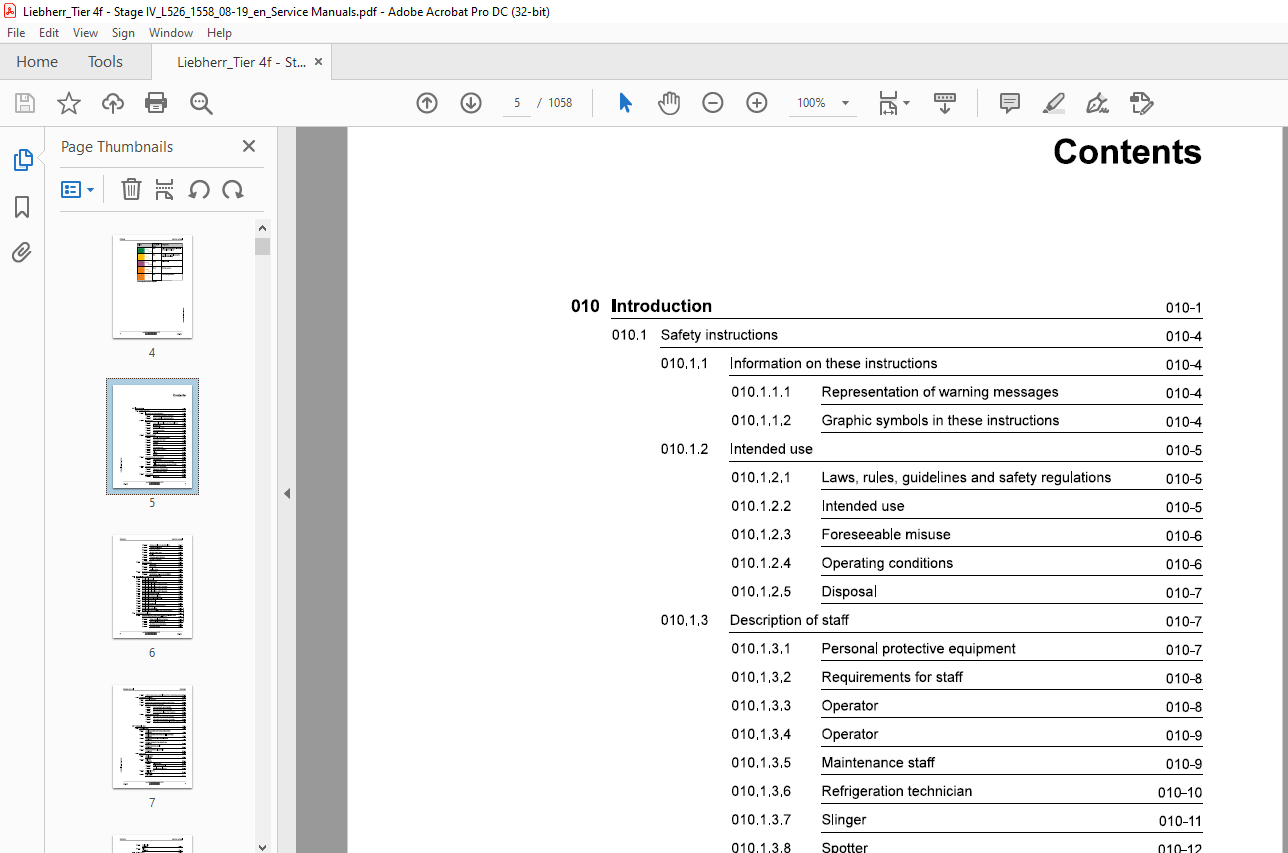
Task: Open the fit page options icon
Action: (893, 103)
